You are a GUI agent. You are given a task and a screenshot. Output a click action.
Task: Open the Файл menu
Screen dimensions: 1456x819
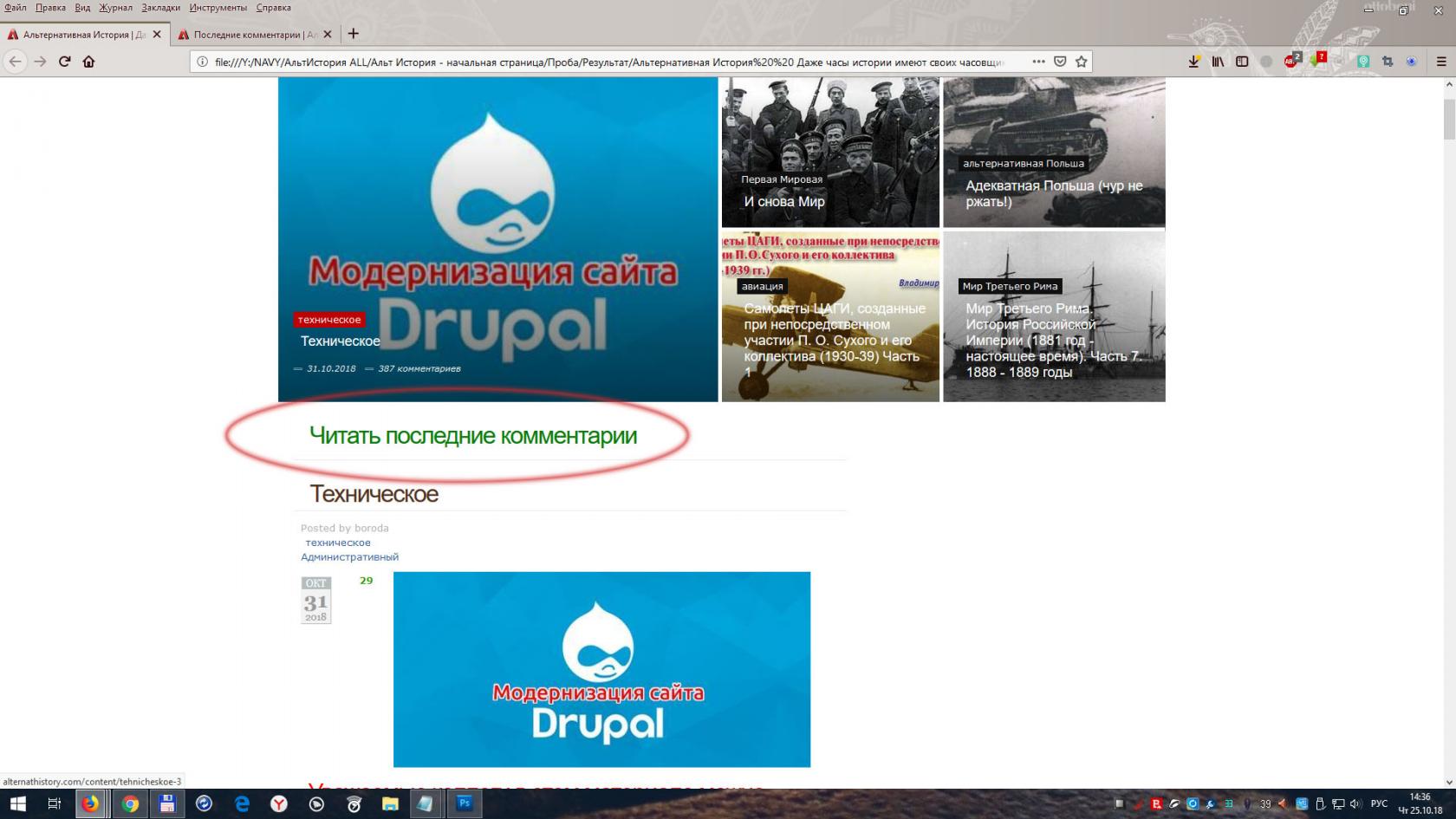[15, 8]
